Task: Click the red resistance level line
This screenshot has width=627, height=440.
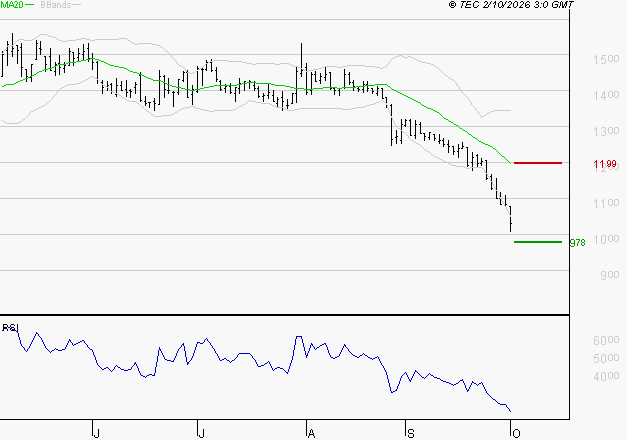Action: (x=538, y=163)
